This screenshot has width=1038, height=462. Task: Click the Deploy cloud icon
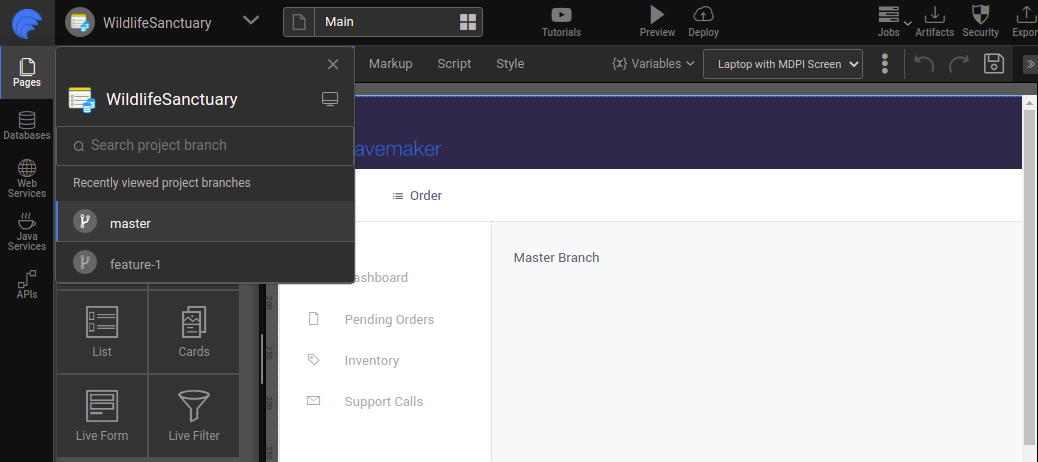[703, 15]
